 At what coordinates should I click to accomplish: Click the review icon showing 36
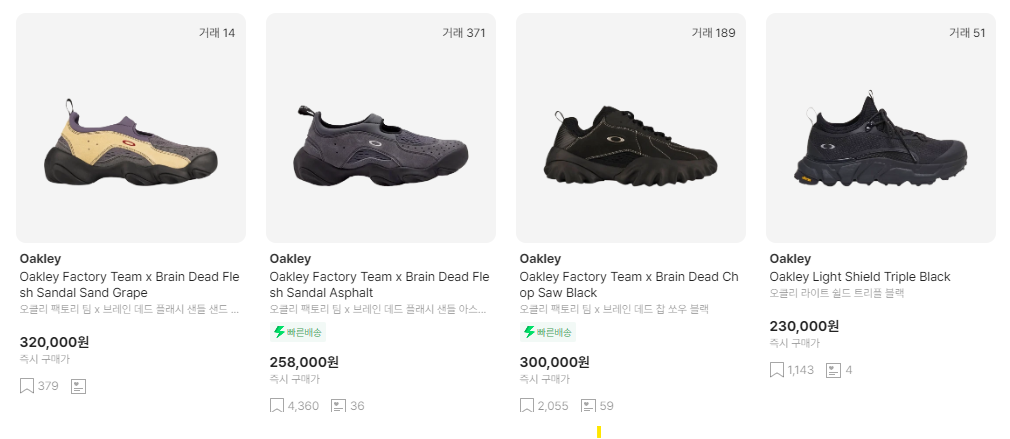pyautogui.click(x=338, y=406)
